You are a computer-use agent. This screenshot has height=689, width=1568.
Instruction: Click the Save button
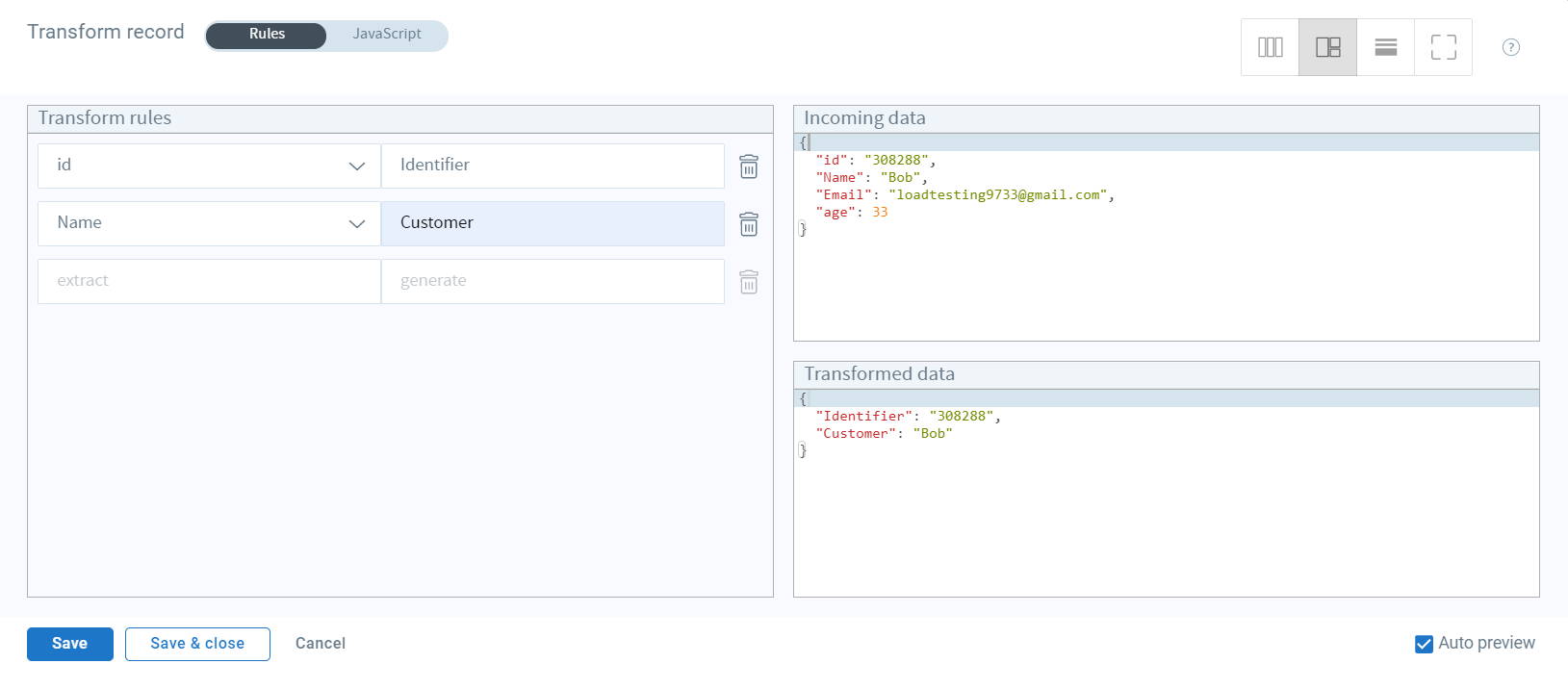[70, 644]
